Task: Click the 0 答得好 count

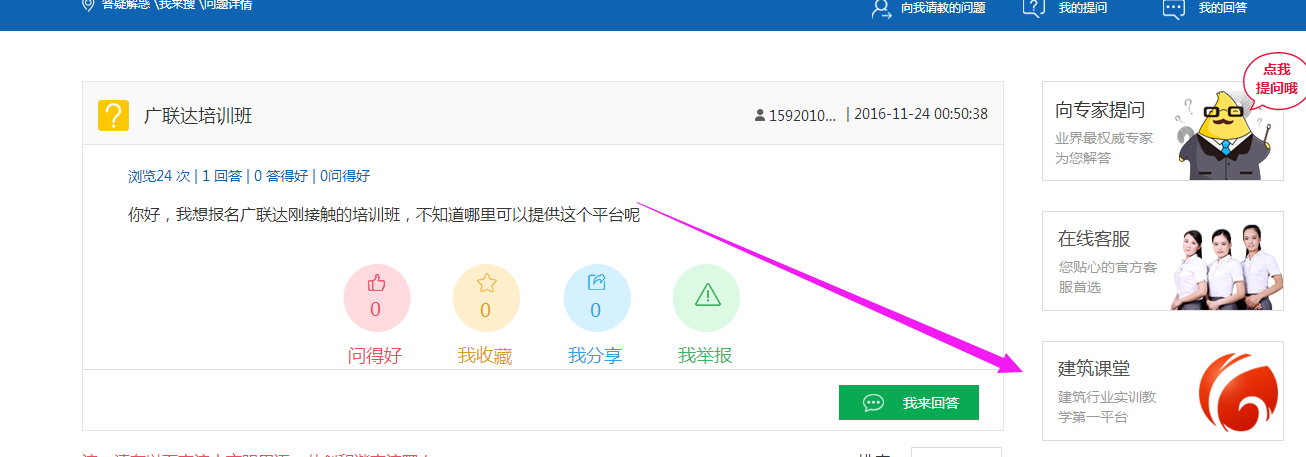Action: 281,176
